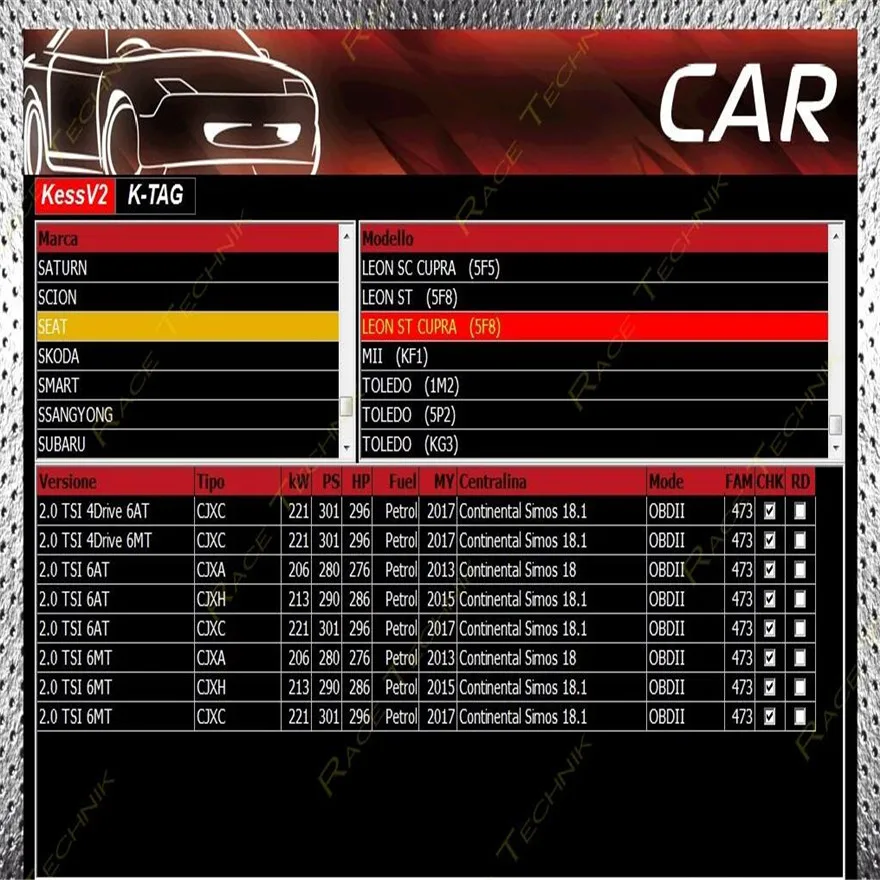Viewport: 880px width, 880px height.
Task: Switch to the KessV2 tab
Action: pos(75,195)
